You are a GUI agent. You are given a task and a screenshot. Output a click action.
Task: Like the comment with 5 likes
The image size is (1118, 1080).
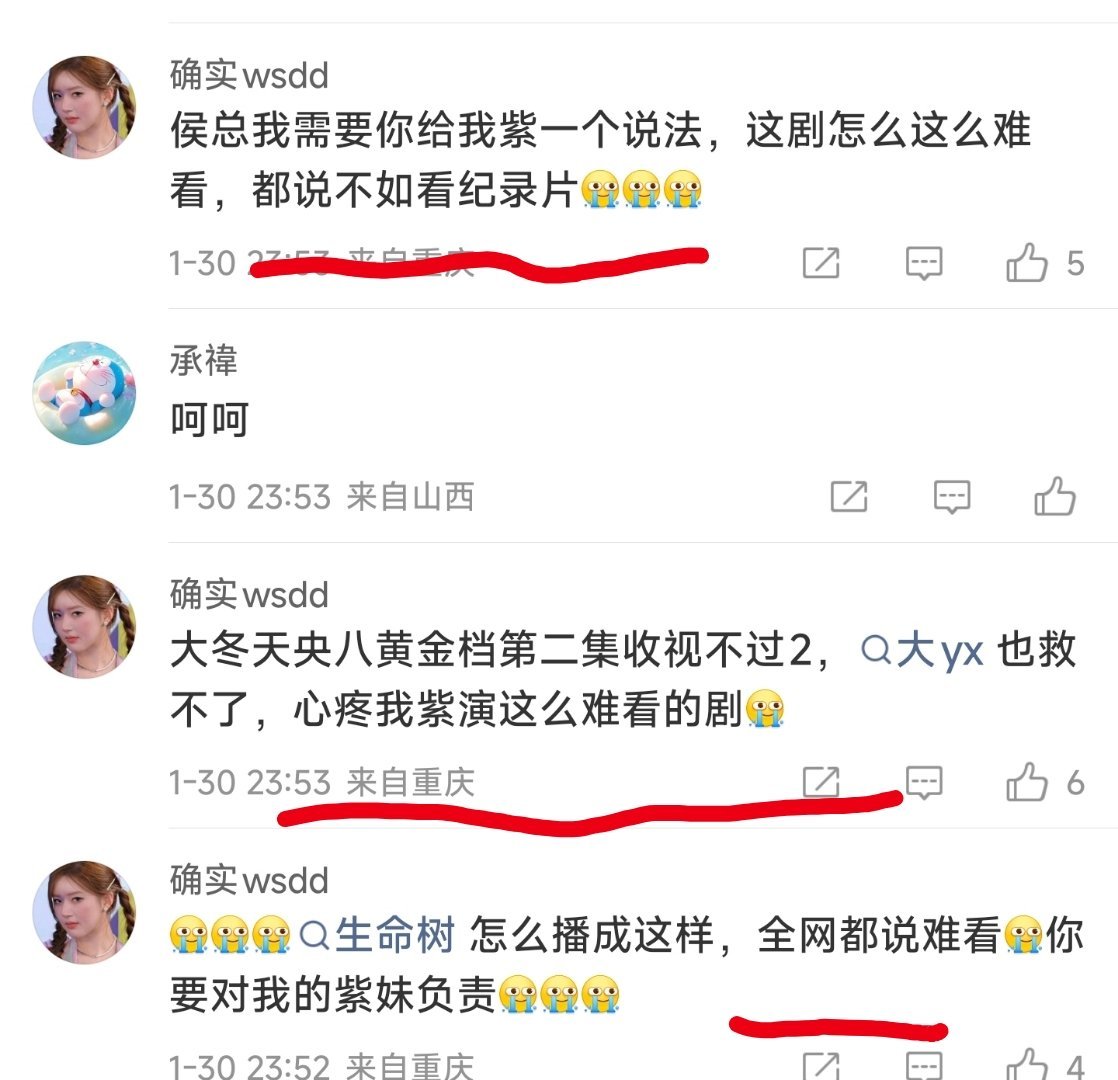pos(1027,263)
